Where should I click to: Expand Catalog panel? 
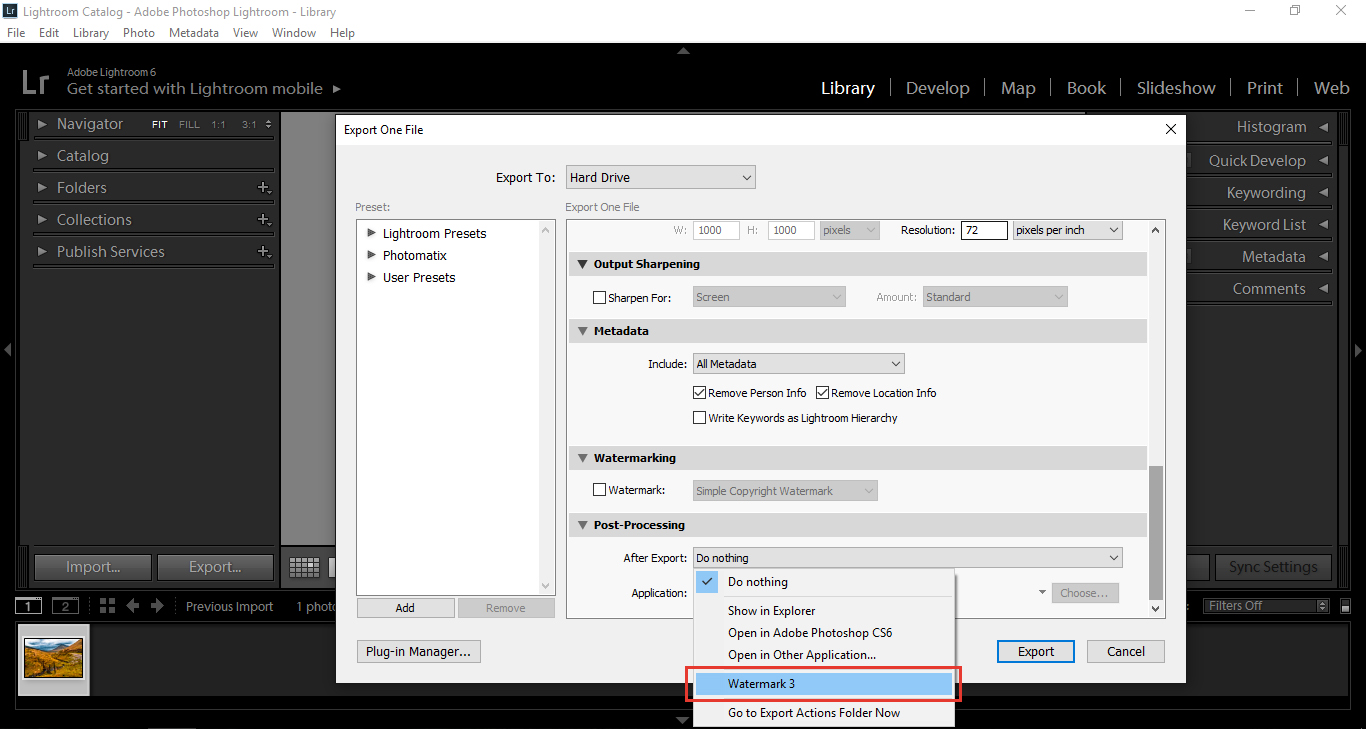click(42, 156)
